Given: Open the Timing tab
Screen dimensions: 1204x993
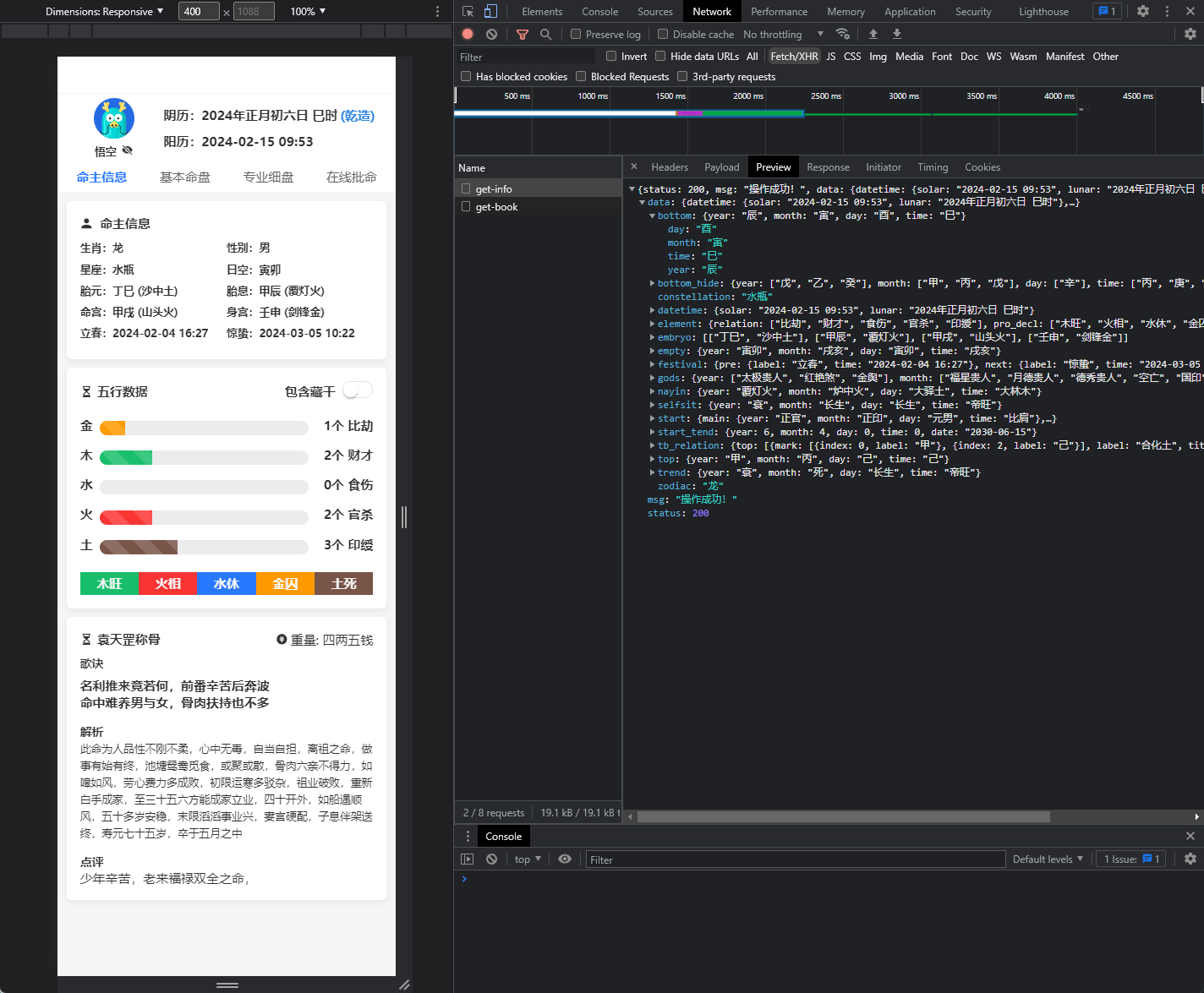Looking at the screenshot, I should coord(933,166).
